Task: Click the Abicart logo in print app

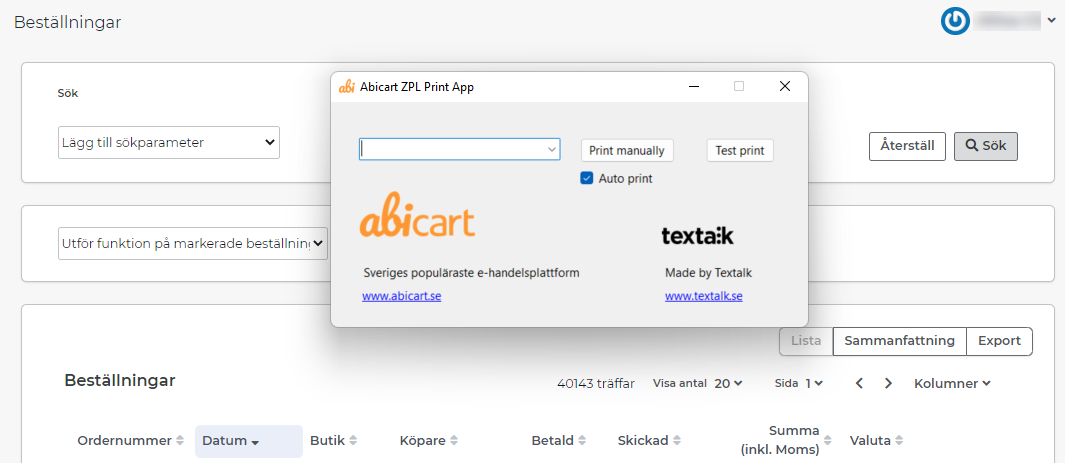Action: (x=417, y=216)
